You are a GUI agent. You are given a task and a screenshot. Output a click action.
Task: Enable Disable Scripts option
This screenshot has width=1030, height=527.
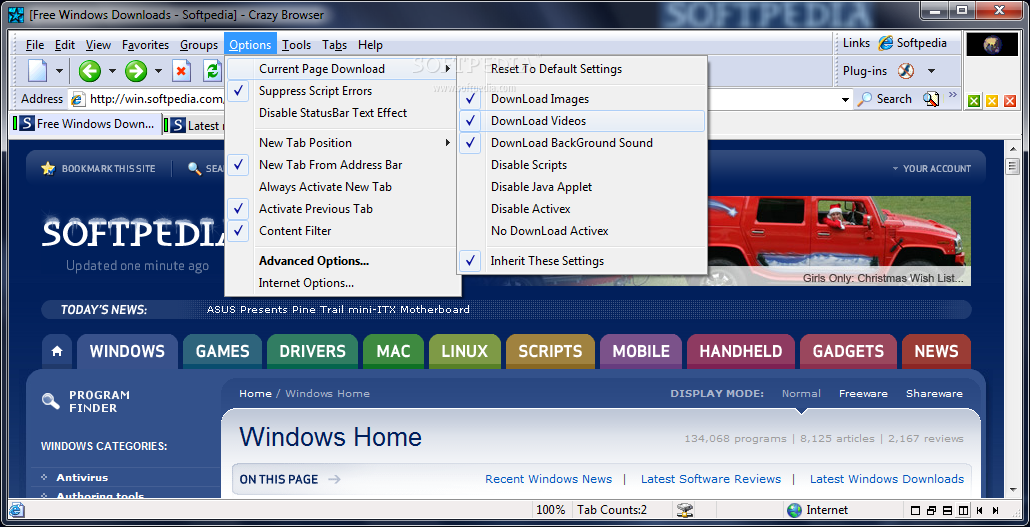581,165
